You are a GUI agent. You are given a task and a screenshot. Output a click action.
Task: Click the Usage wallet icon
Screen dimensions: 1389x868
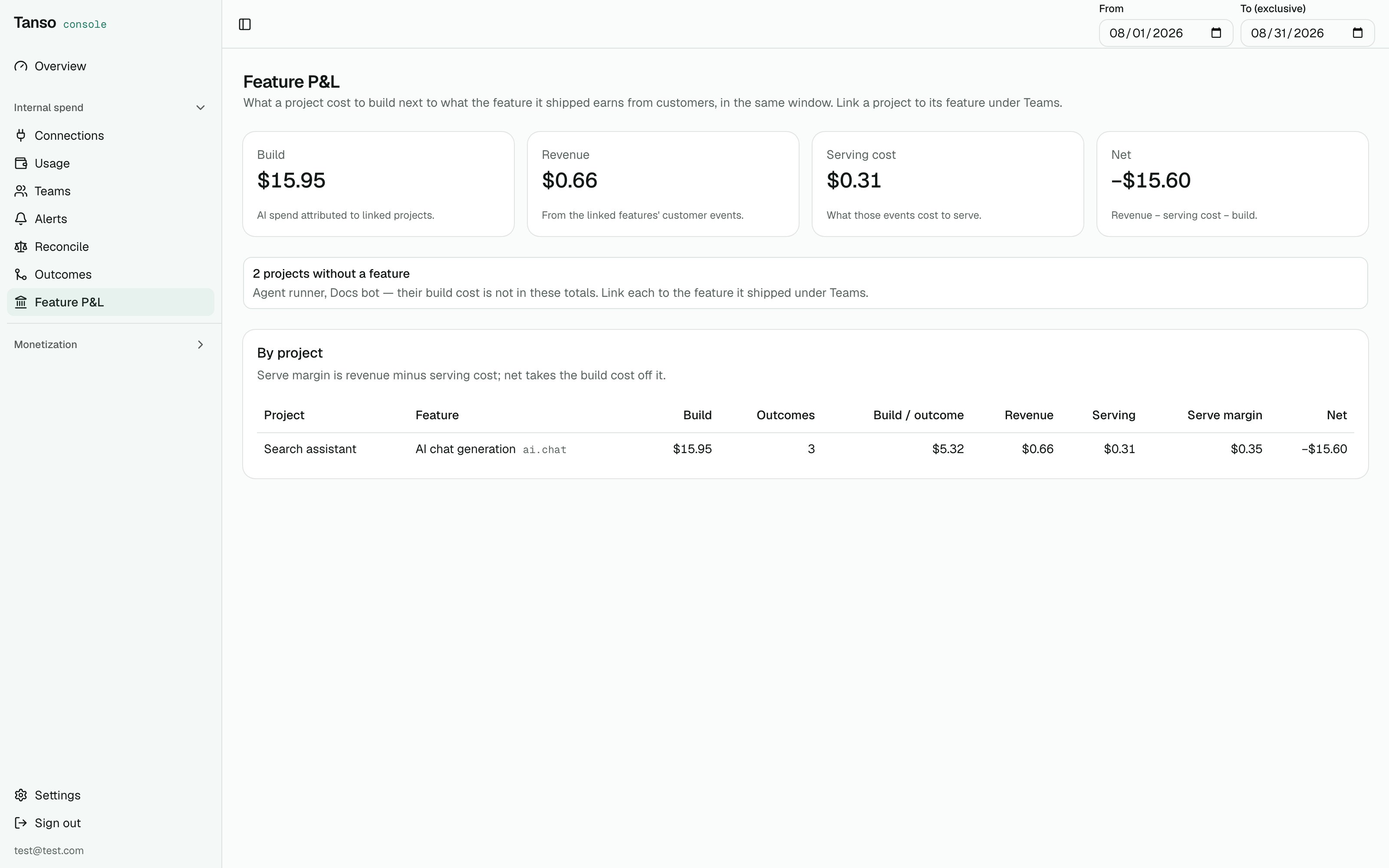tap(21, 163)
